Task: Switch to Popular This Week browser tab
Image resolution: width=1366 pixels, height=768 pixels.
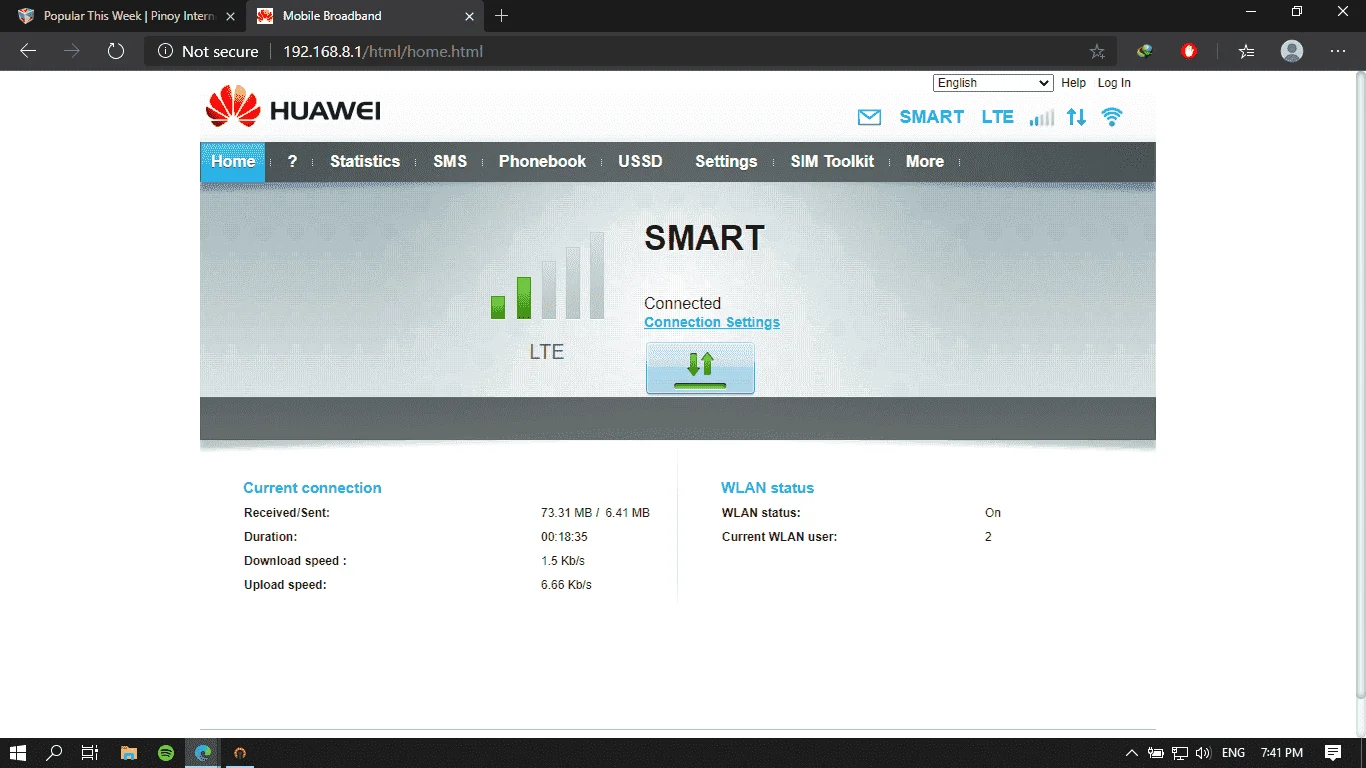Action: [x=123, y=16]
